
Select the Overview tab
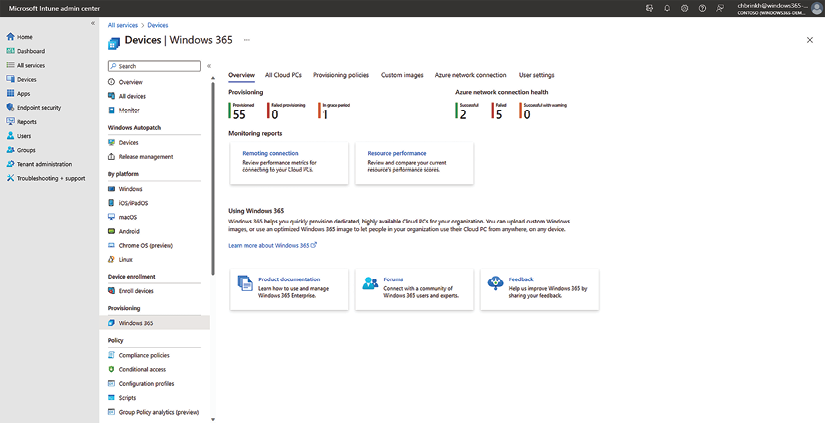coord(242,75)
